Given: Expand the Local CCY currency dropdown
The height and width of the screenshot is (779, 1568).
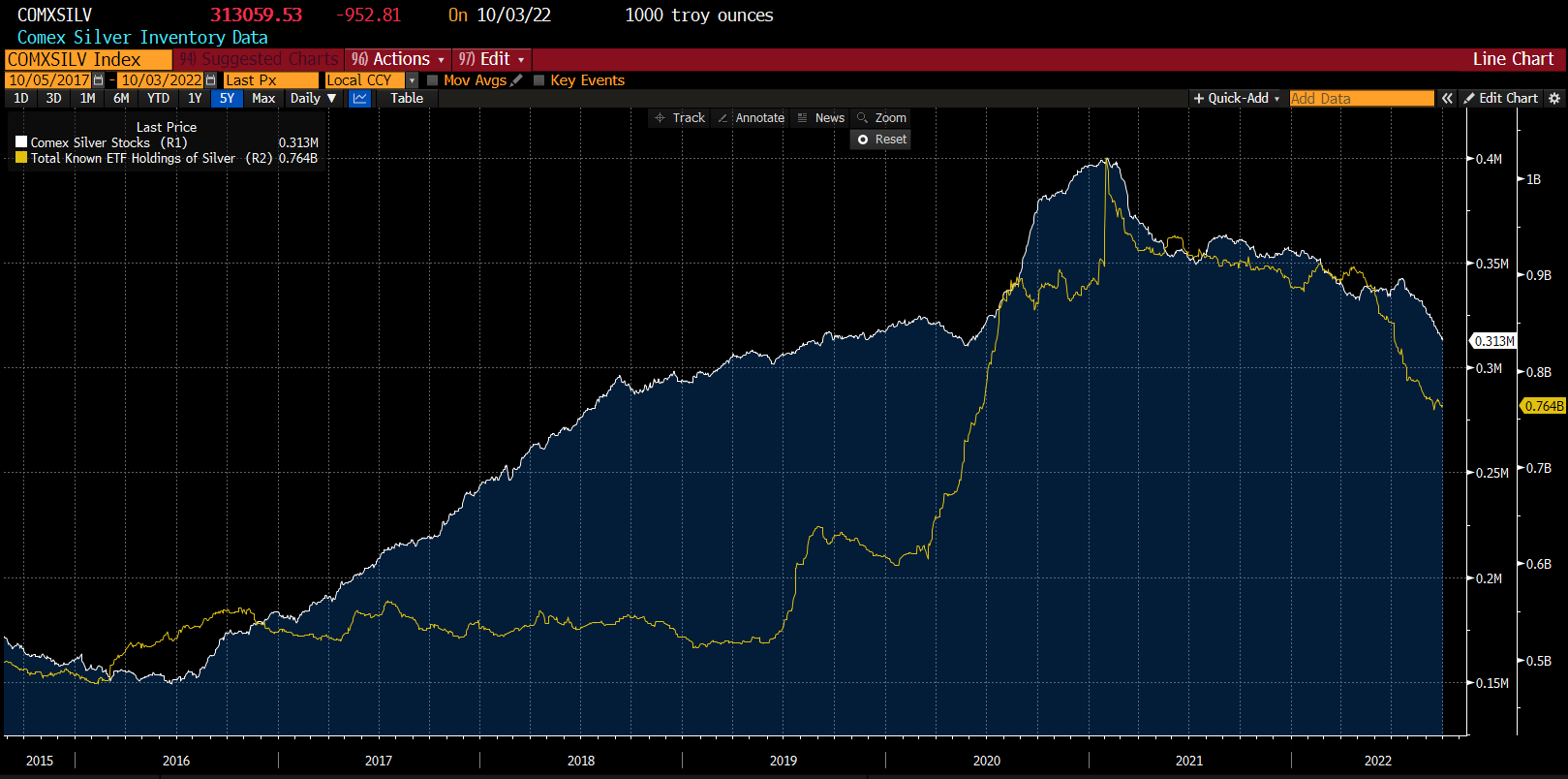Looking at the screenshot, I should 413,80.
